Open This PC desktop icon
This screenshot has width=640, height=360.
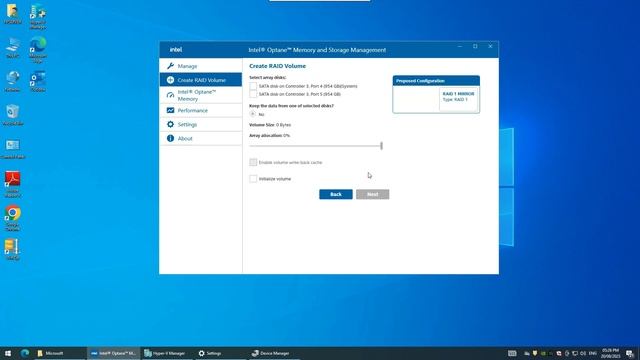13,47
